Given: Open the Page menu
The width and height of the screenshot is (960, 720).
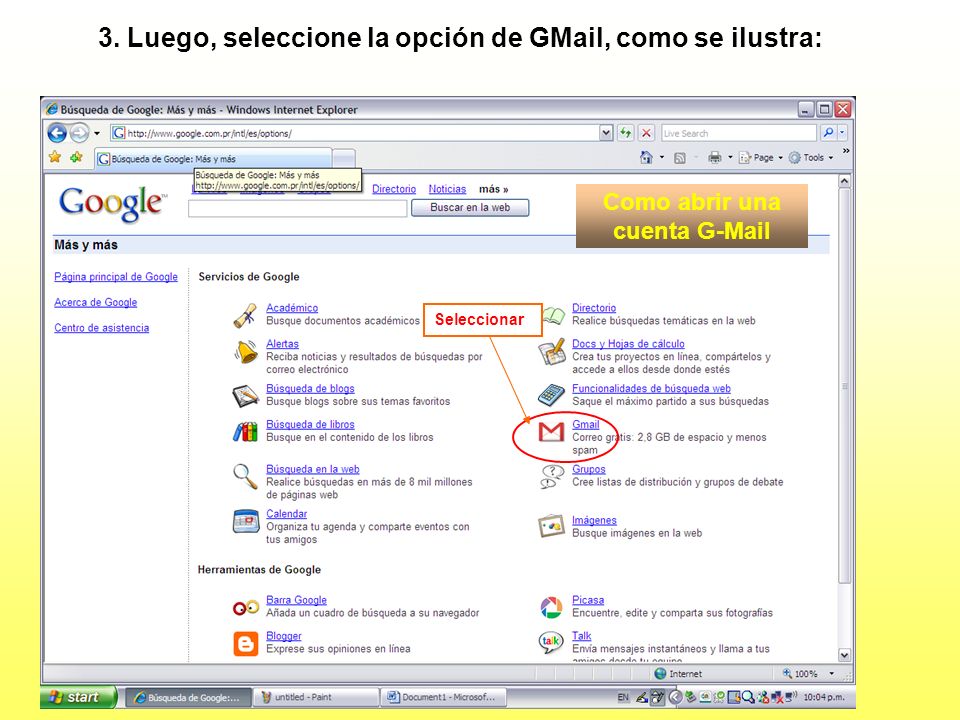Looking at the screenshot, I should point(761,157).
